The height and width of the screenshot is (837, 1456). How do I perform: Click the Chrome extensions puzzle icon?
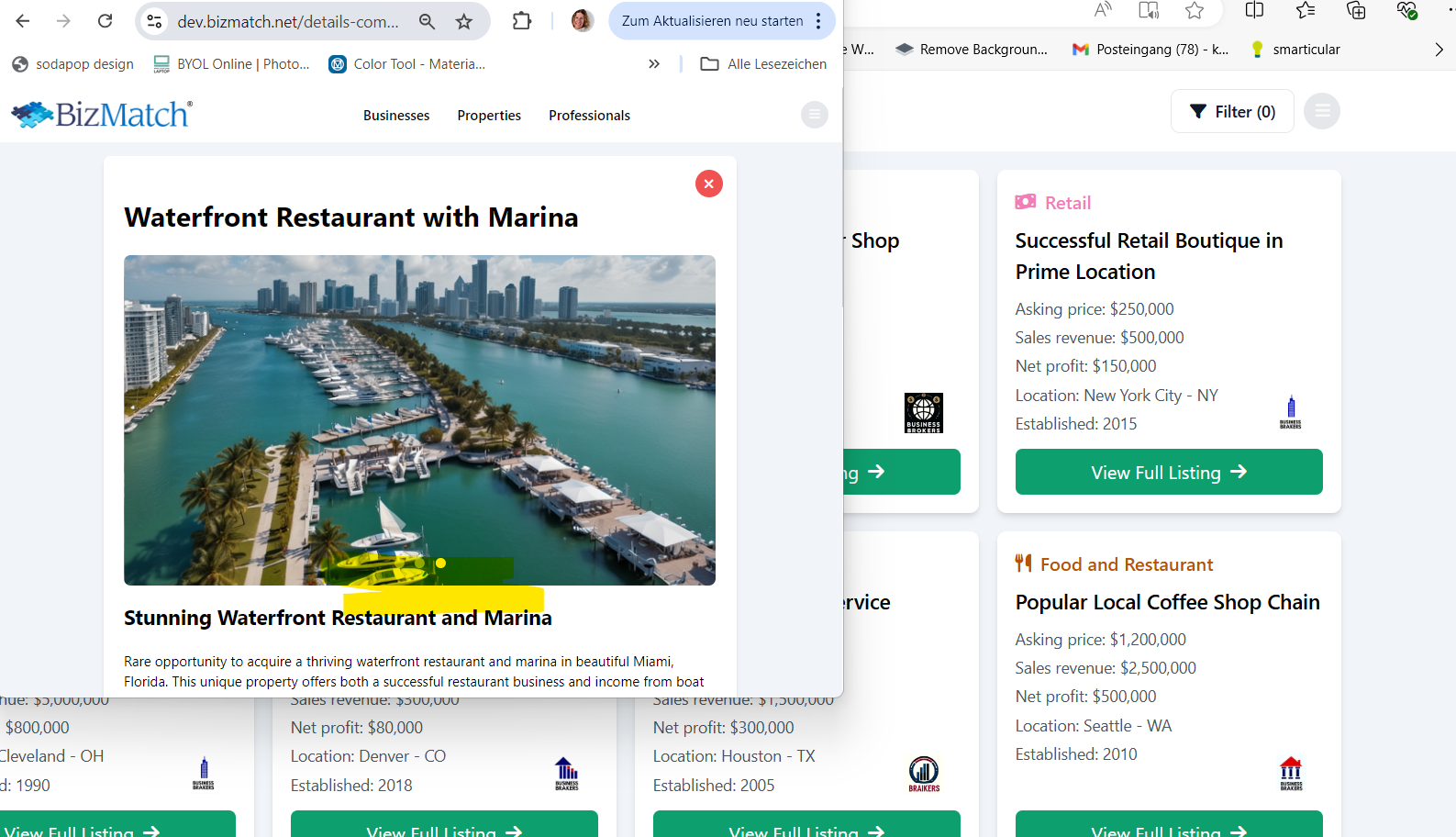[x=522, y=21]
